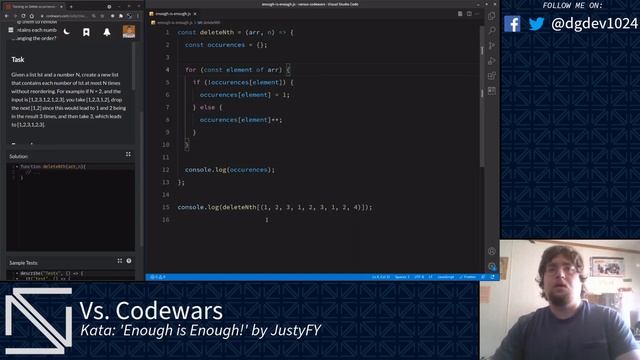Click the for loop on line 4
The image size is (640, 360).
[238, 70]
